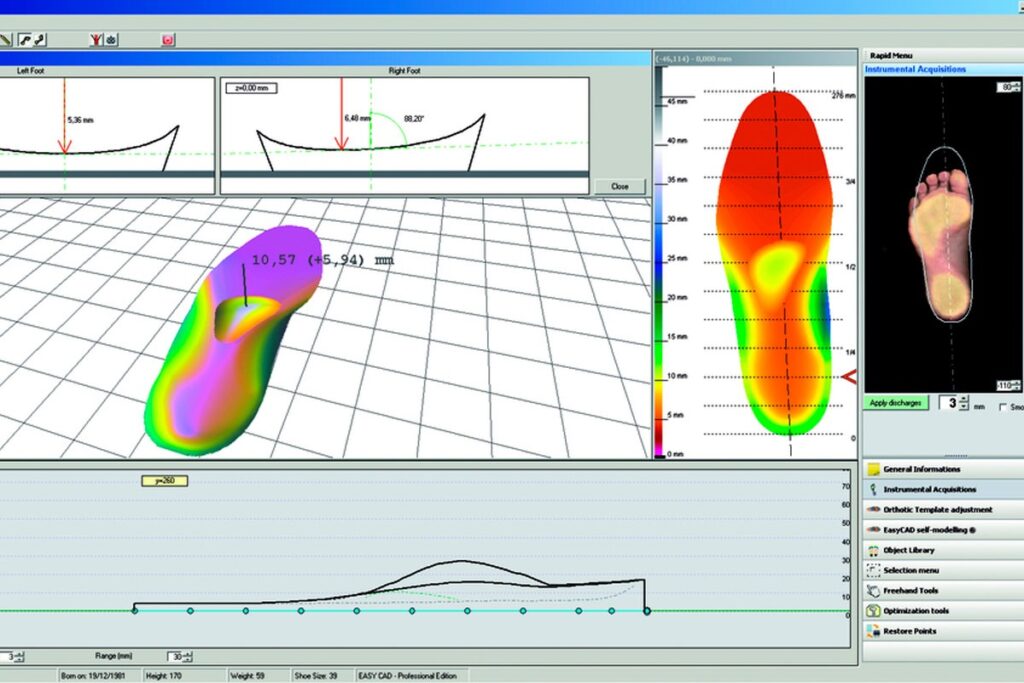Click the Apply discharges button
The height and width of the screenshot is (683, 1024).
[895, 403]
